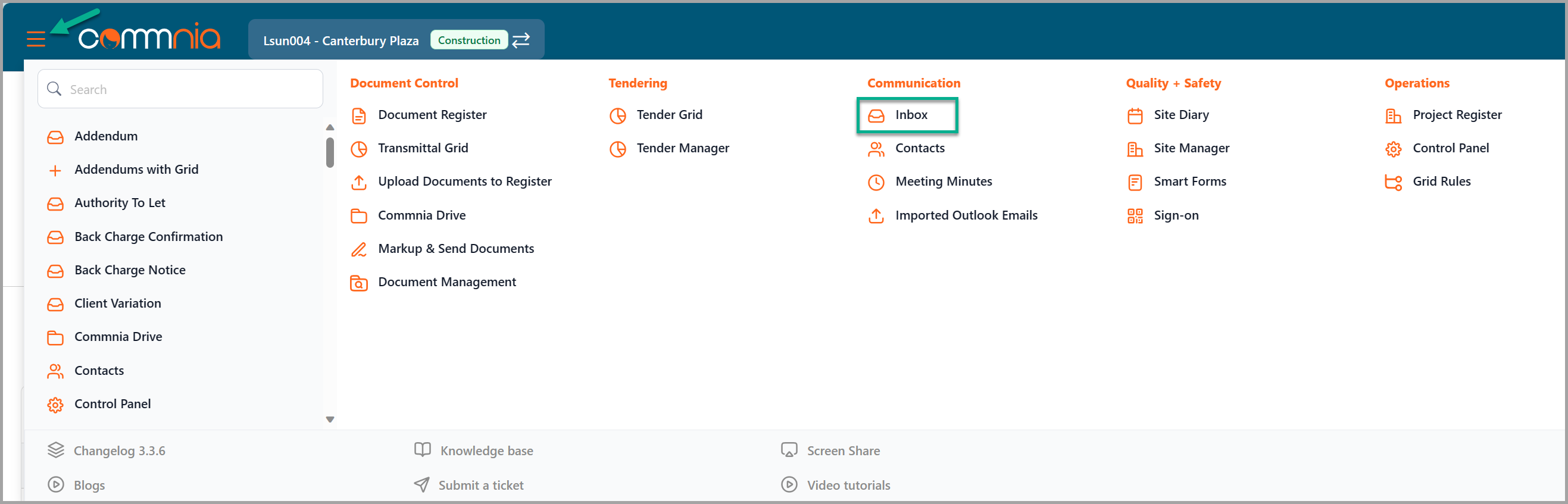
Task: Click the Communication heading text
Action: 914,83
